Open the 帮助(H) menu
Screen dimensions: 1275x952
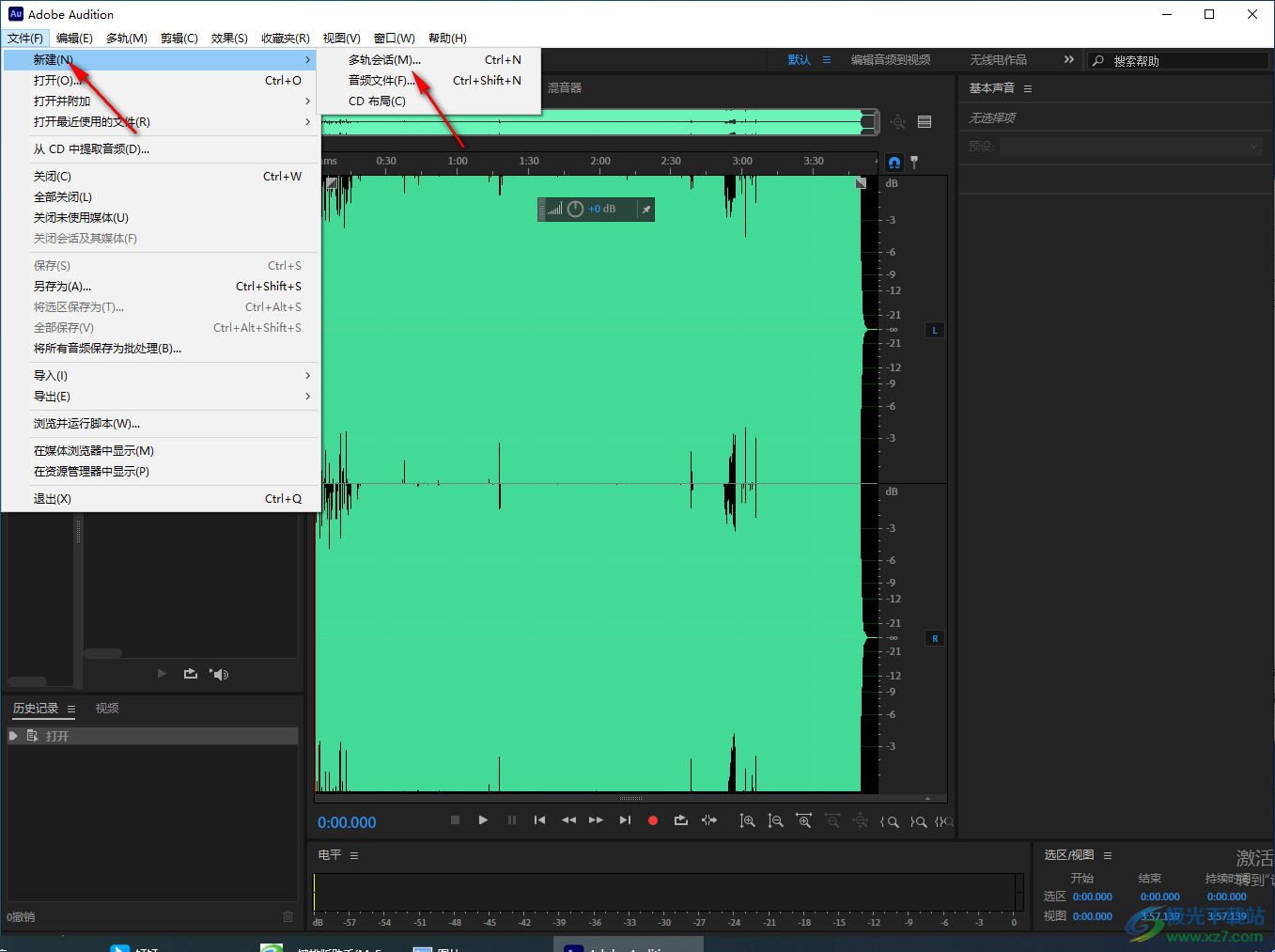[447, 38]
